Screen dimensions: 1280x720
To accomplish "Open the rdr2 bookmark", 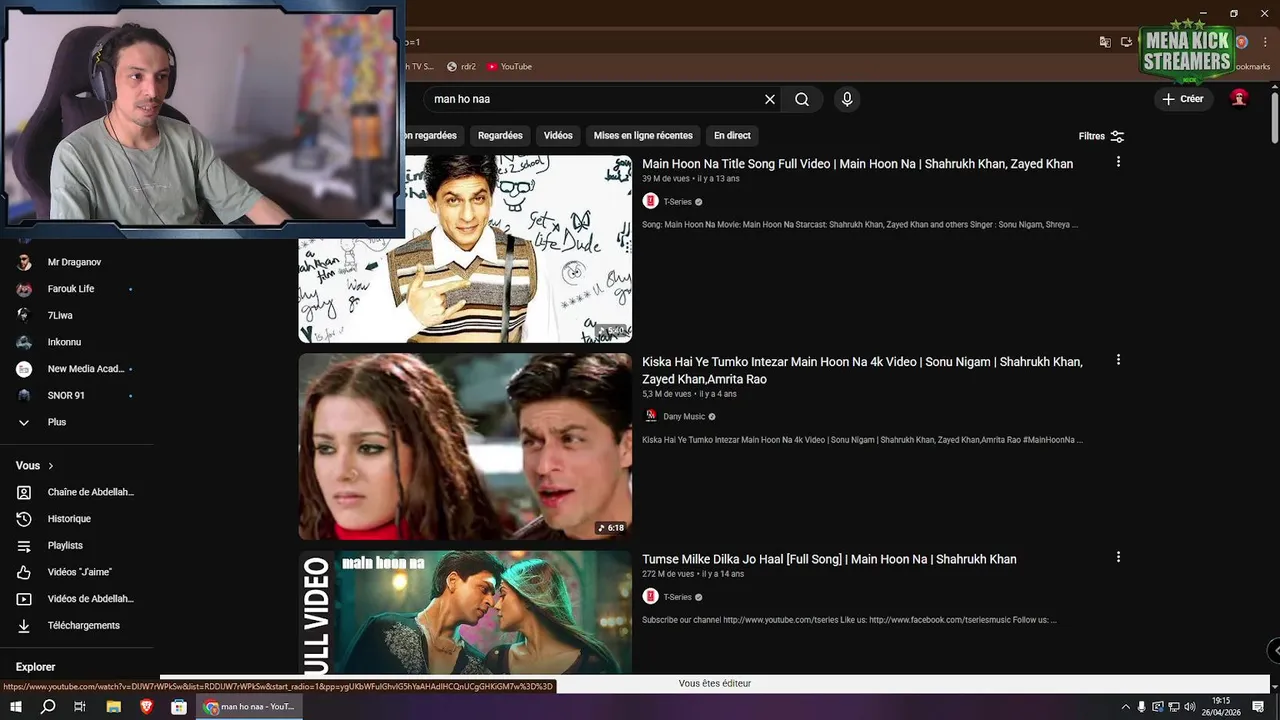I will pos(462,67).
